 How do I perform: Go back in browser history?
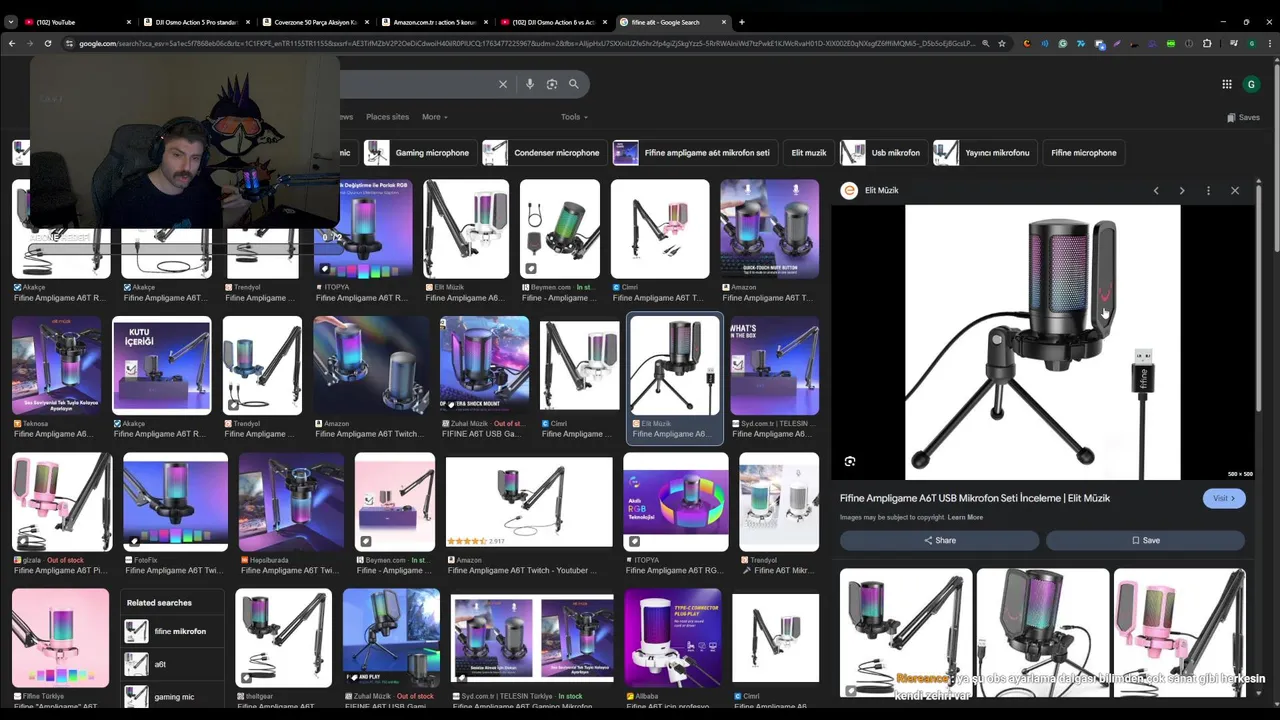click(12, 43)
